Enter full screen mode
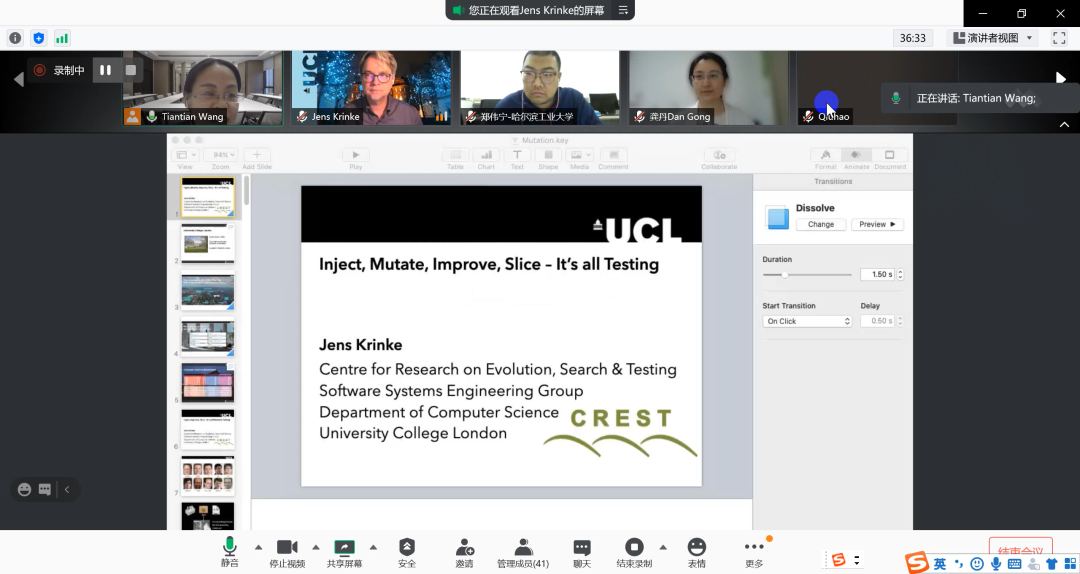This screenshot has width=1080, height=574. click(x=1059, y=38)
